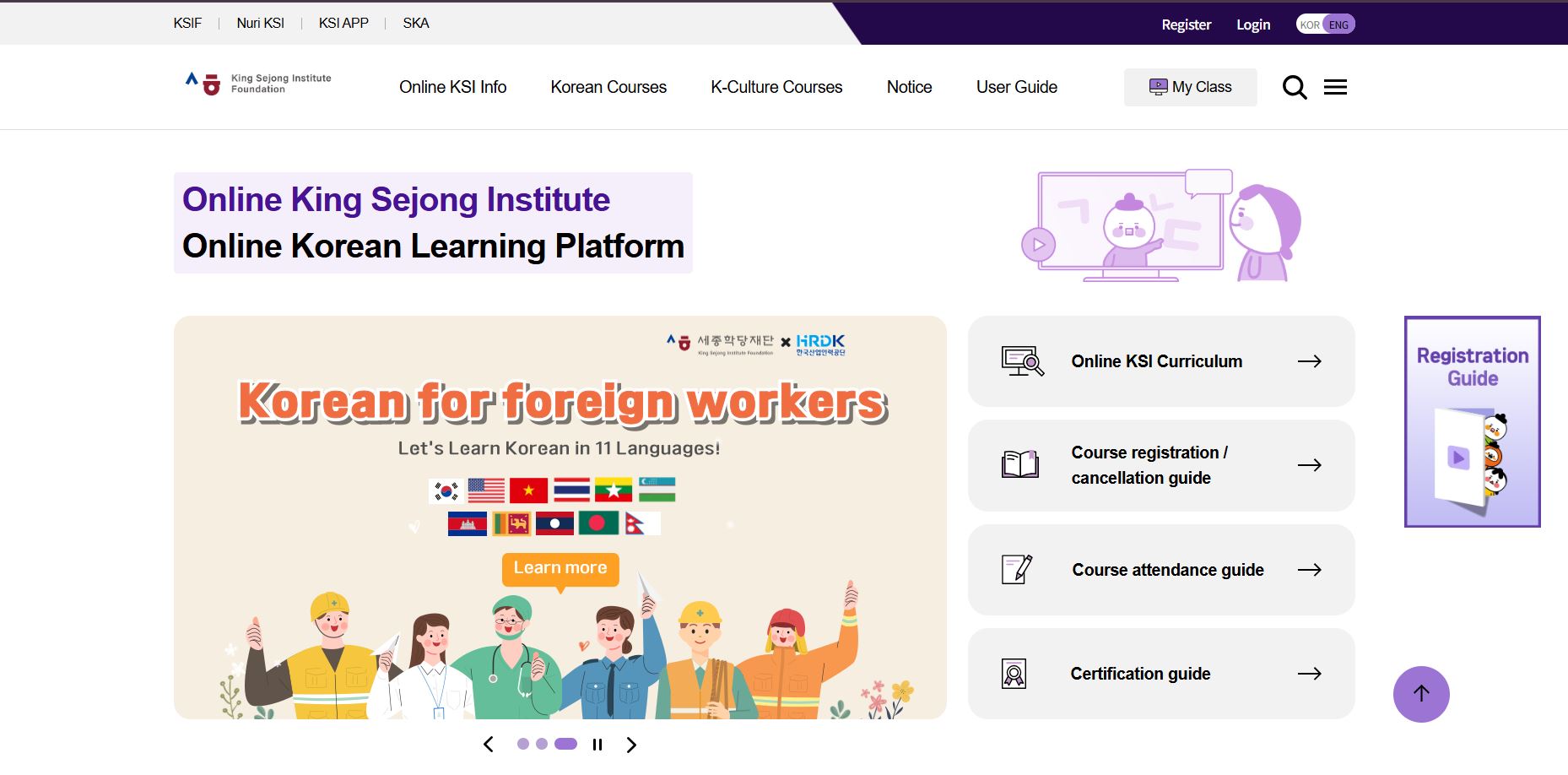
Task: Pause the banner carousel
Action: [597, 745]
